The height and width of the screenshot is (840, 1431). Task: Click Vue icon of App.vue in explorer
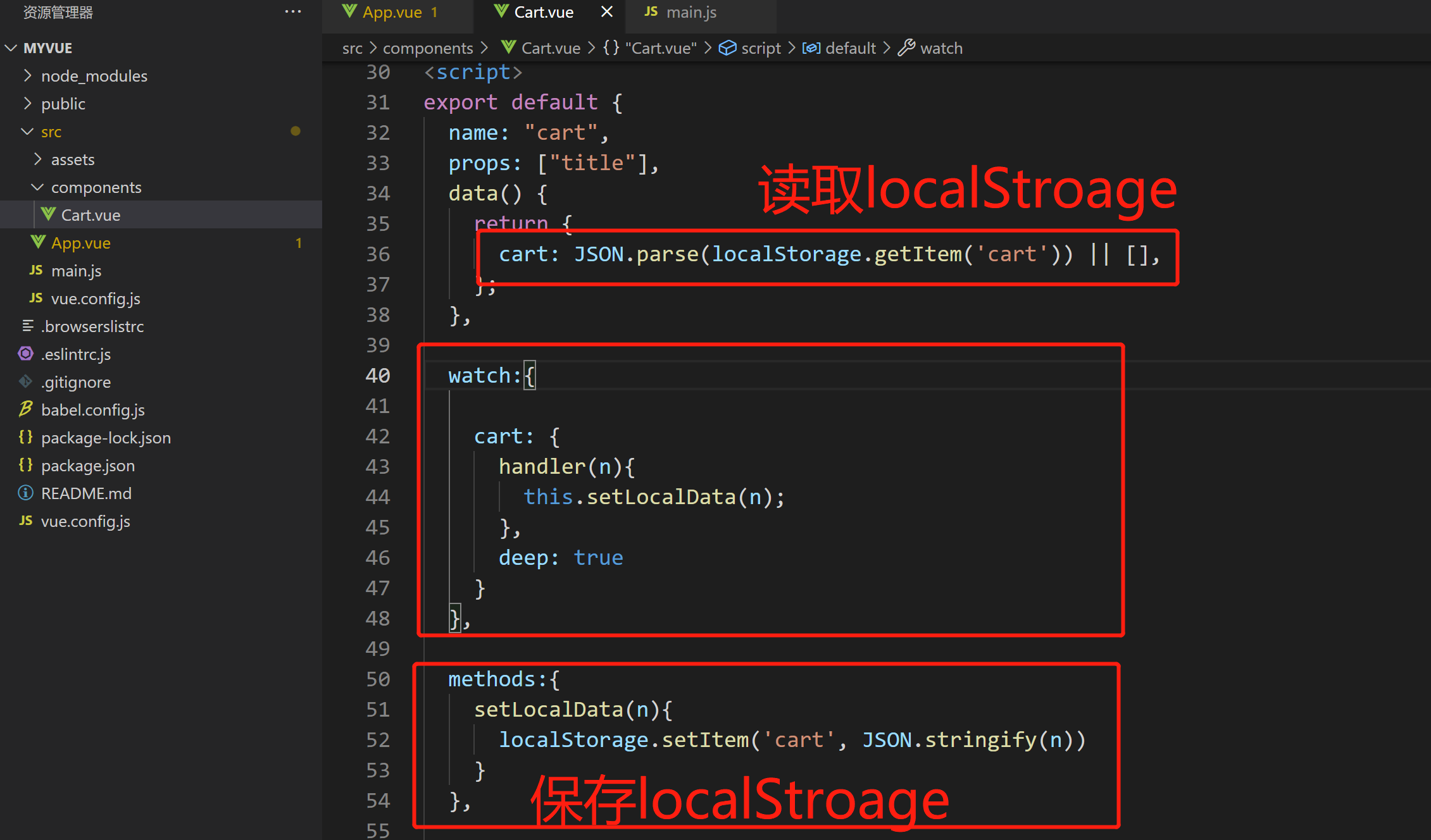click(x=38, y=242)
